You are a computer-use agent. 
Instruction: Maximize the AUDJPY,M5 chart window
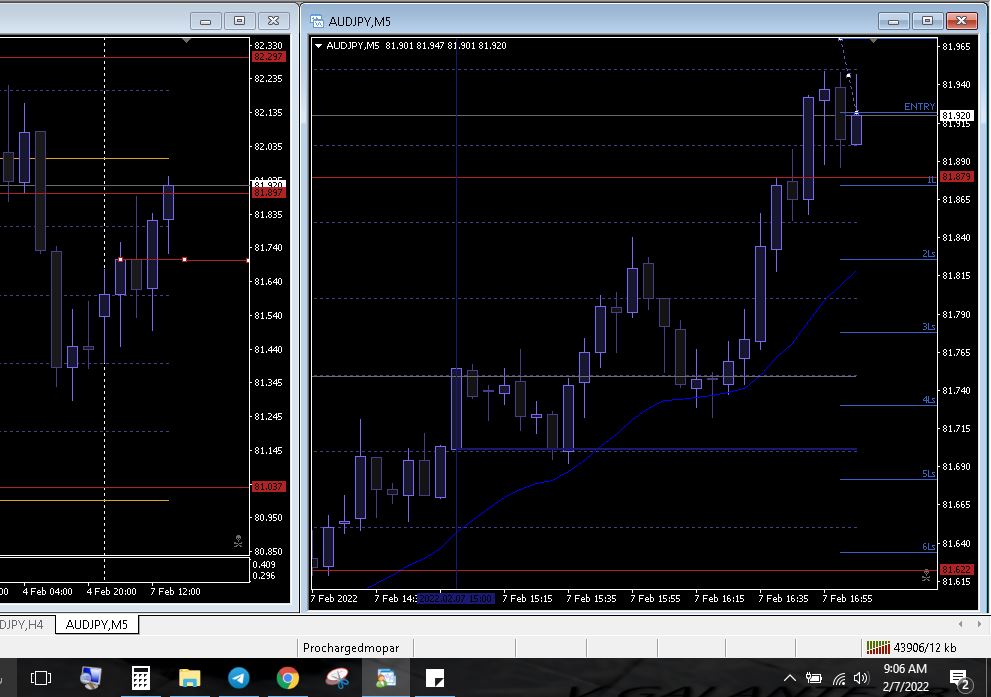click(927, 21)
